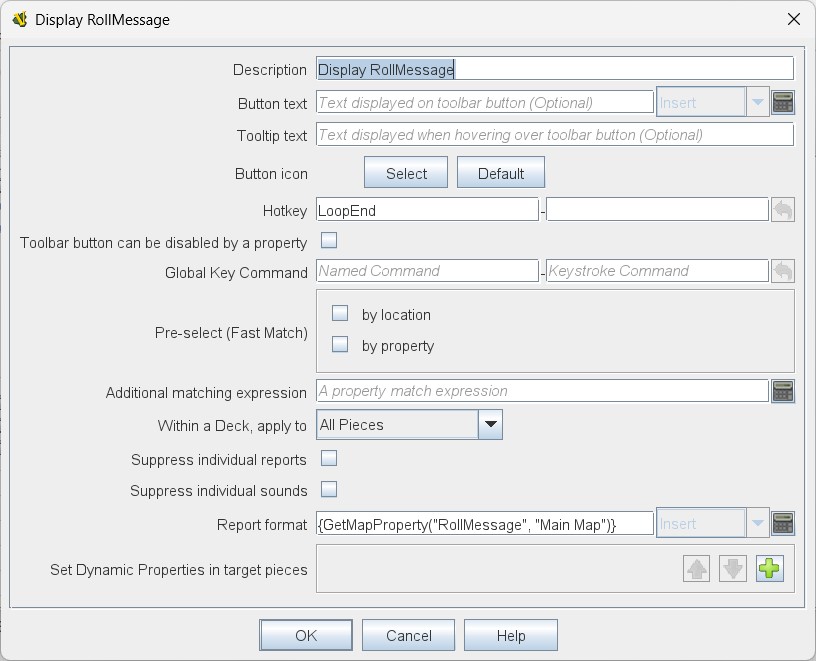Click undo arrow next to Hotkey field

pos(783,210)
